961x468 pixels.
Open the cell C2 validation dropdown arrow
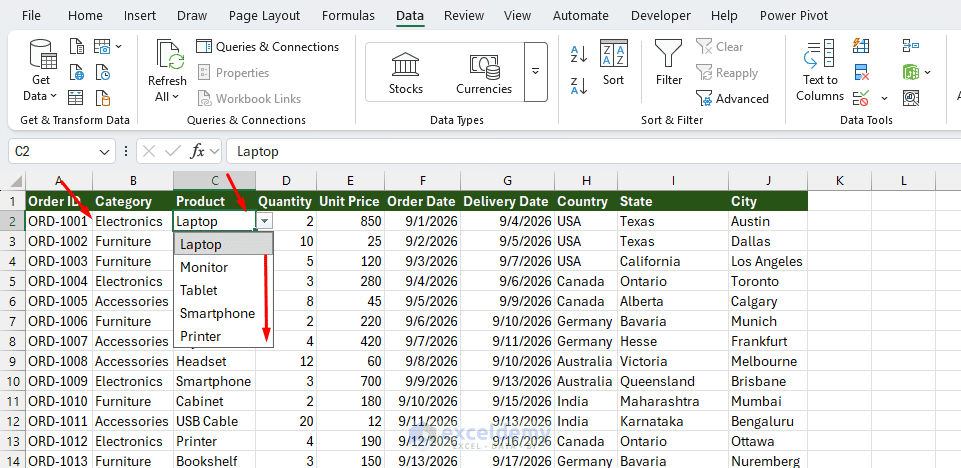[x=264, y=221]
